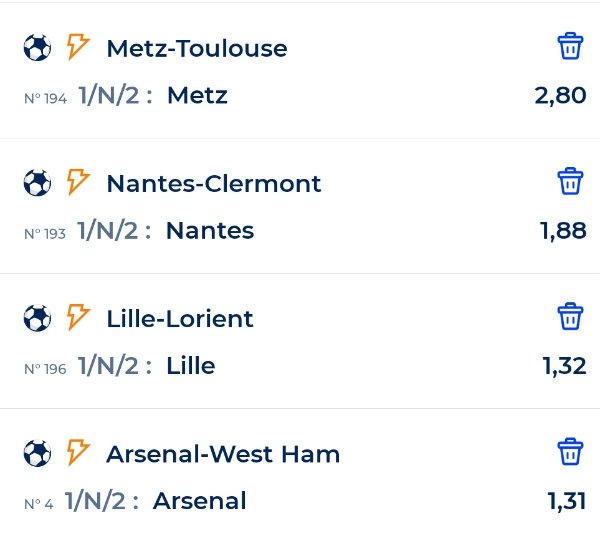
Task: Remove the Nantes-Clermont selection via trash icon
Action: [x=570, y=181]
